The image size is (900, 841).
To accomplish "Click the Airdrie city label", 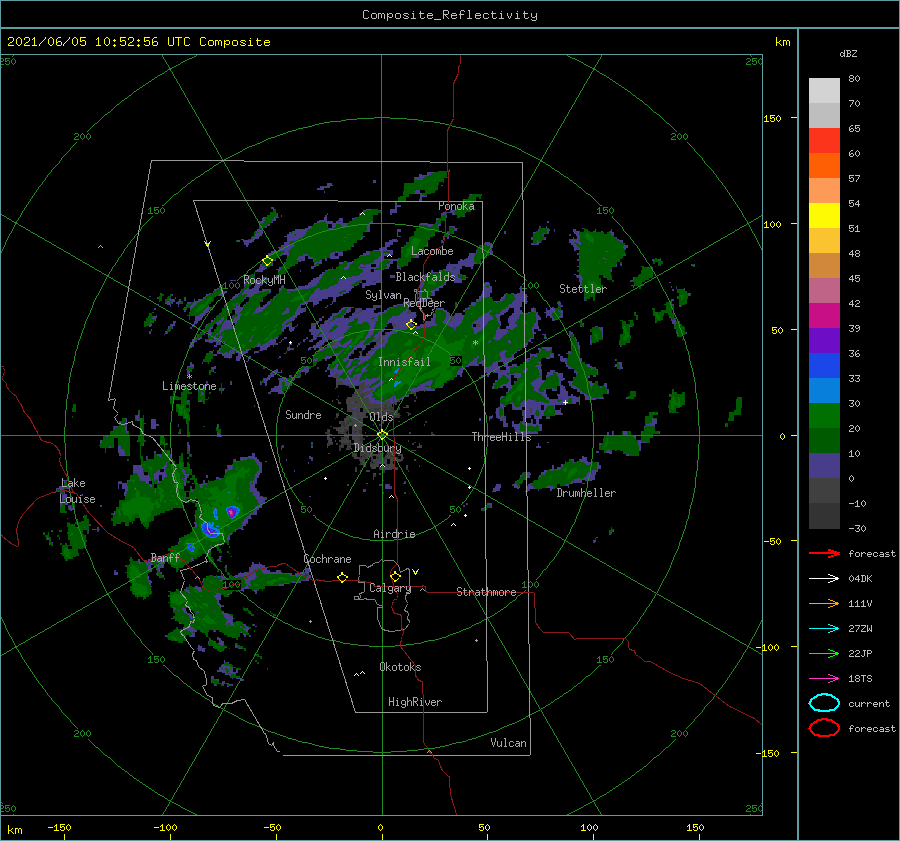I will [394, 534].
